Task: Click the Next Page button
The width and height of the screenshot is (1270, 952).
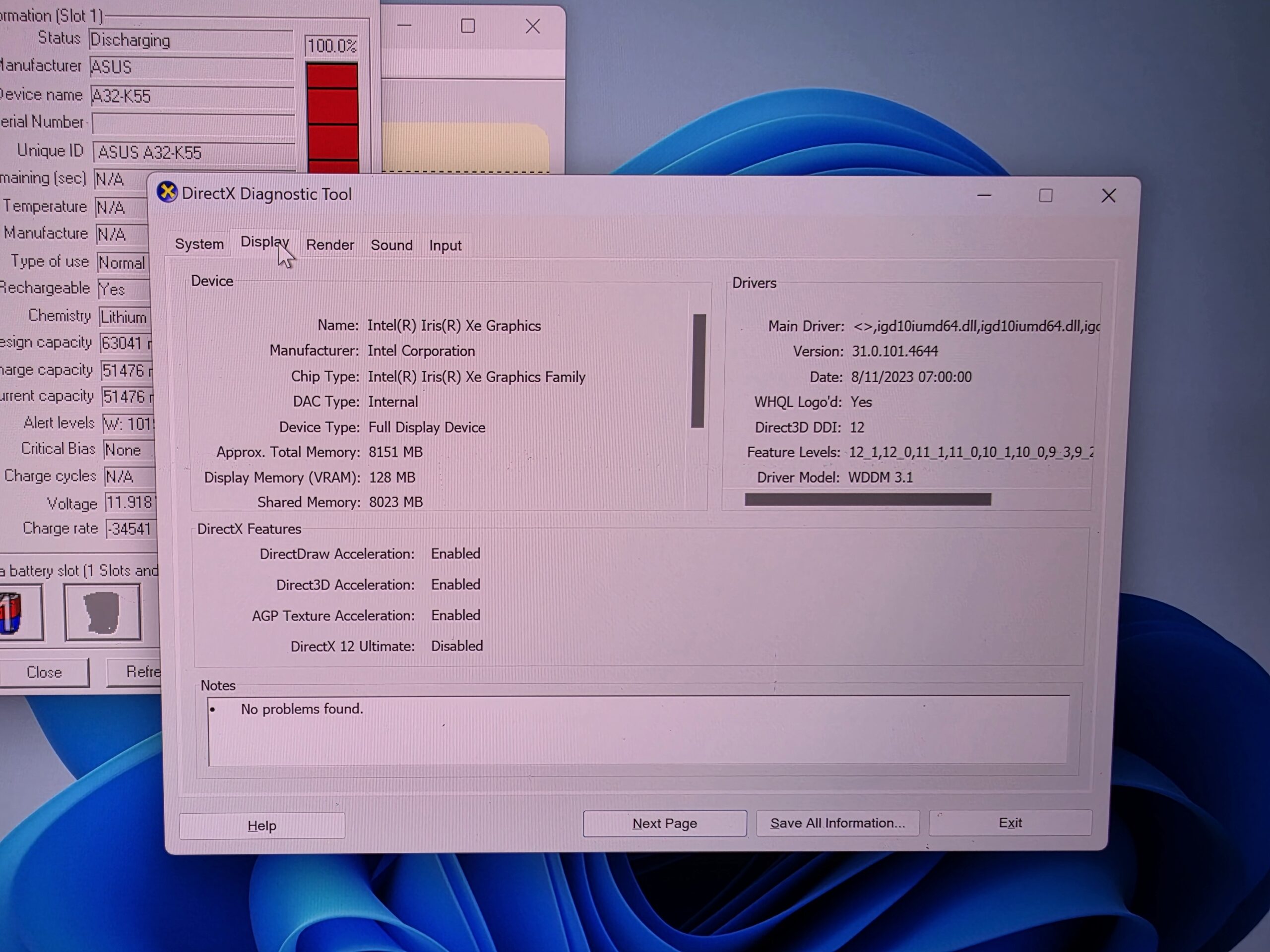Action: 665,824
